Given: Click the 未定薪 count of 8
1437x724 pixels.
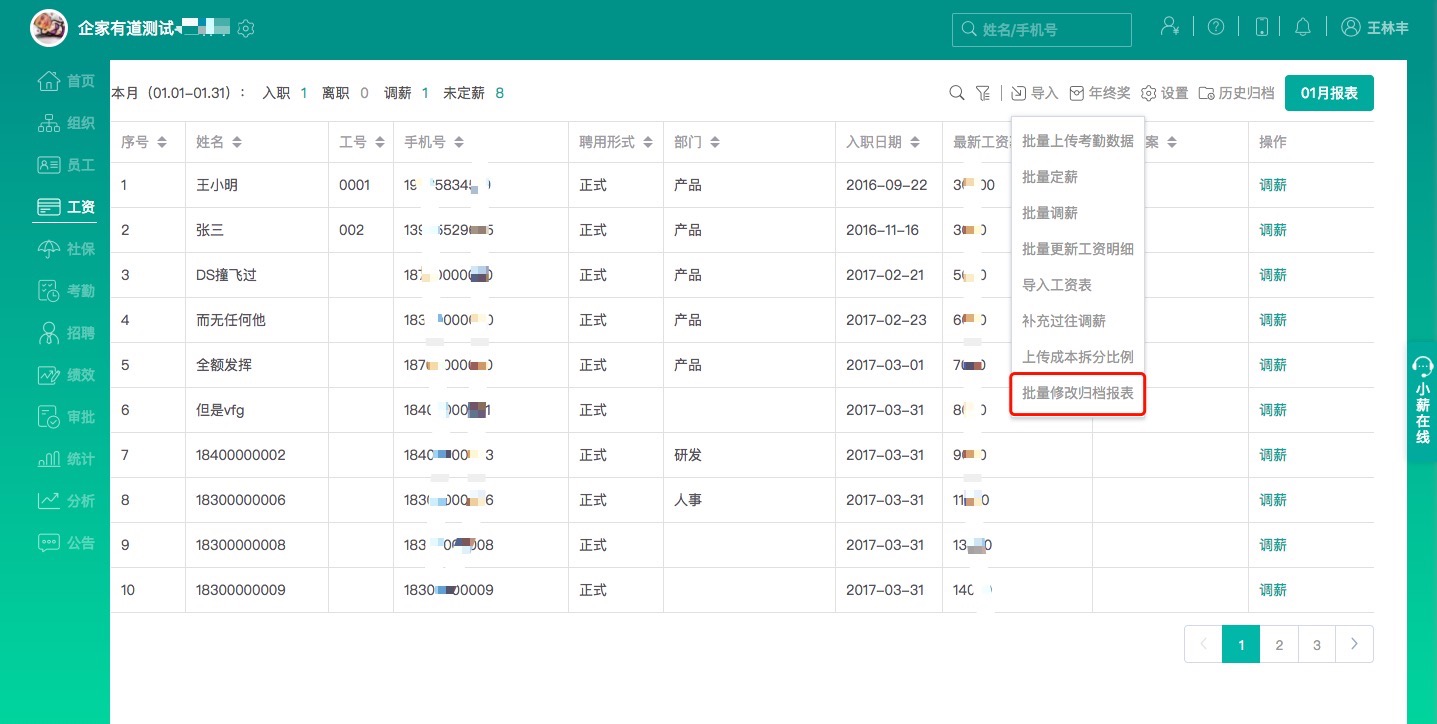Looking at the screenshot, I should pos(499,93).
